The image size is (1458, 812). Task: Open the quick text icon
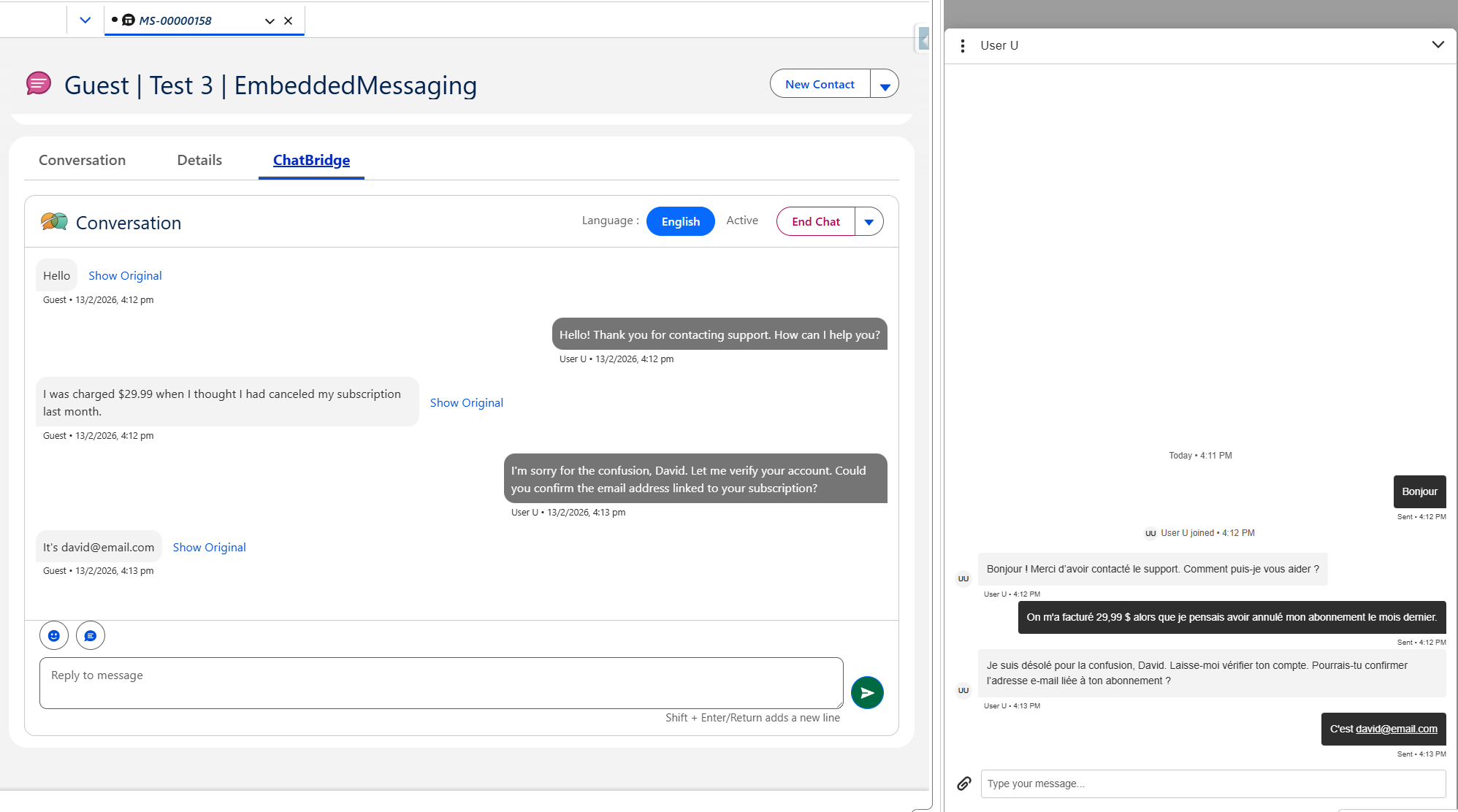(x=91, y=636)
